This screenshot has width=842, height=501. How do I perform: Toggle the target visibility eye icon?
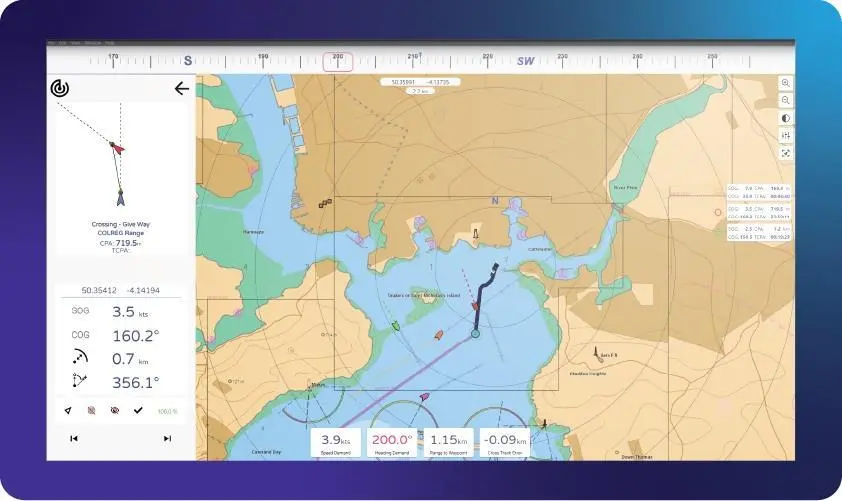[114, 410]
